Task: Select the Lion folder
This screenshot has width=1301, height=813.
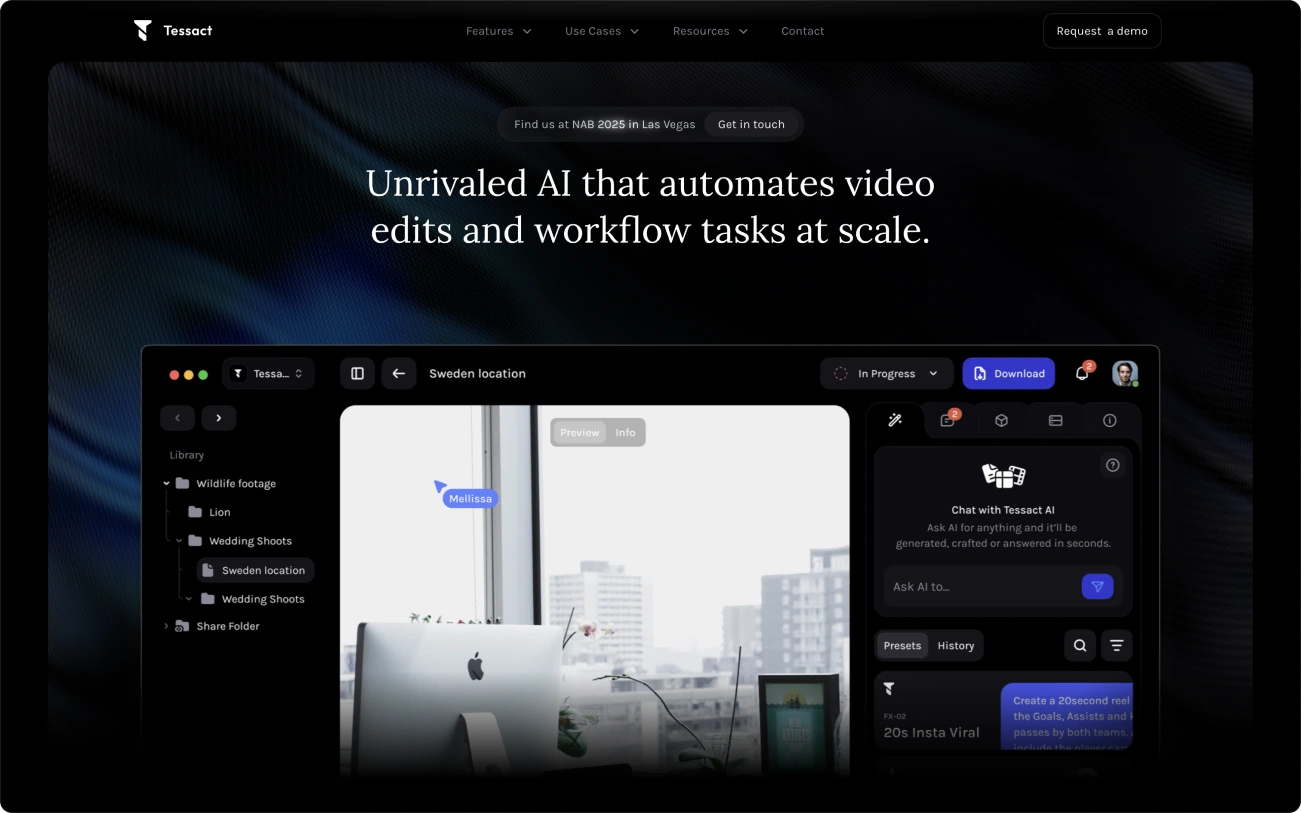Action: tap(209, 512)
